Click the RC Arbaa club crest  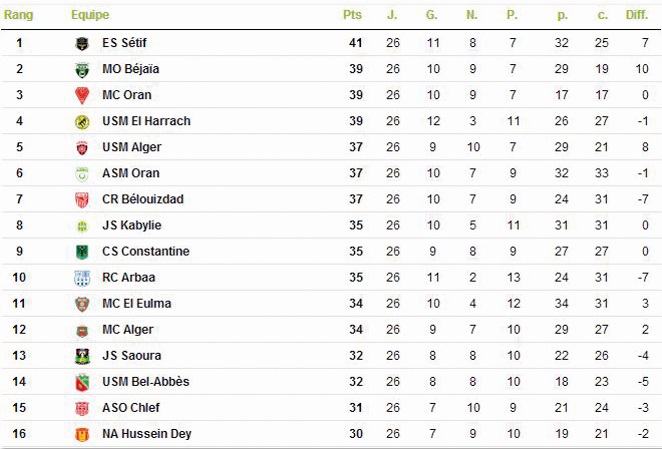pos(82,278)
